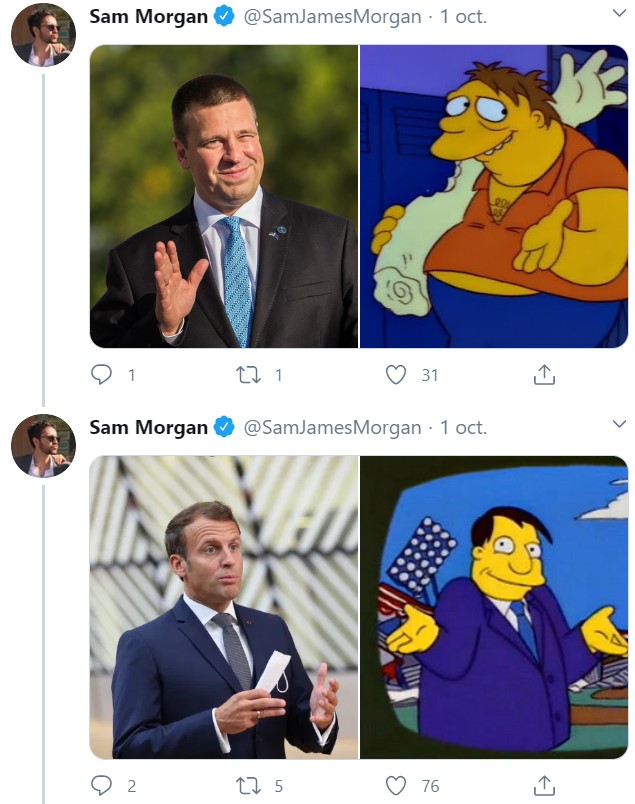Like the first tweet with 31 likes
Screen dimensions: 635x804
[x=397, y=375]
